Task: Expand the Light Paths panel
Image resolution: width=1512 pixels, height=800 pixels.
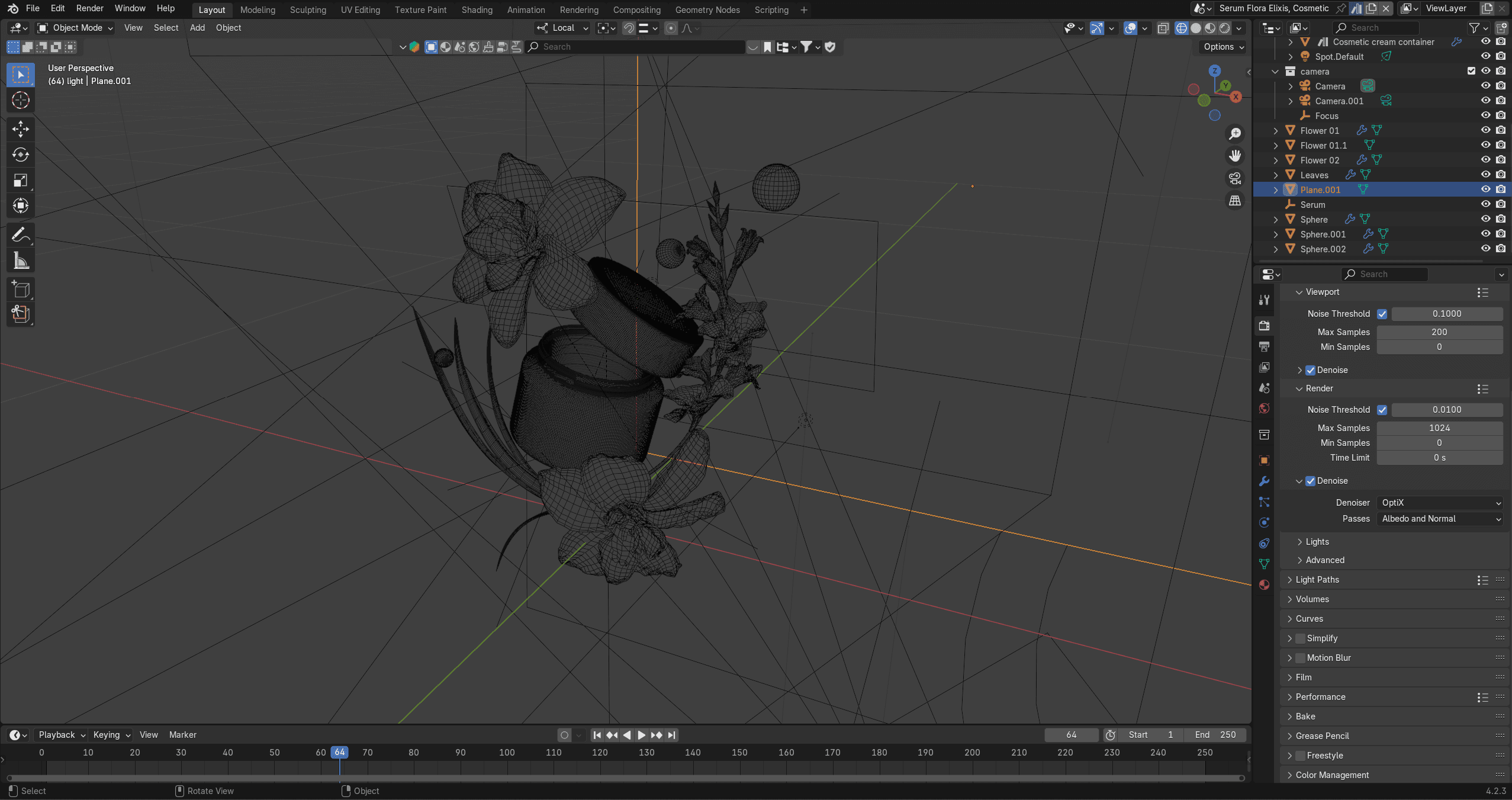Action: pos(1317,580)
